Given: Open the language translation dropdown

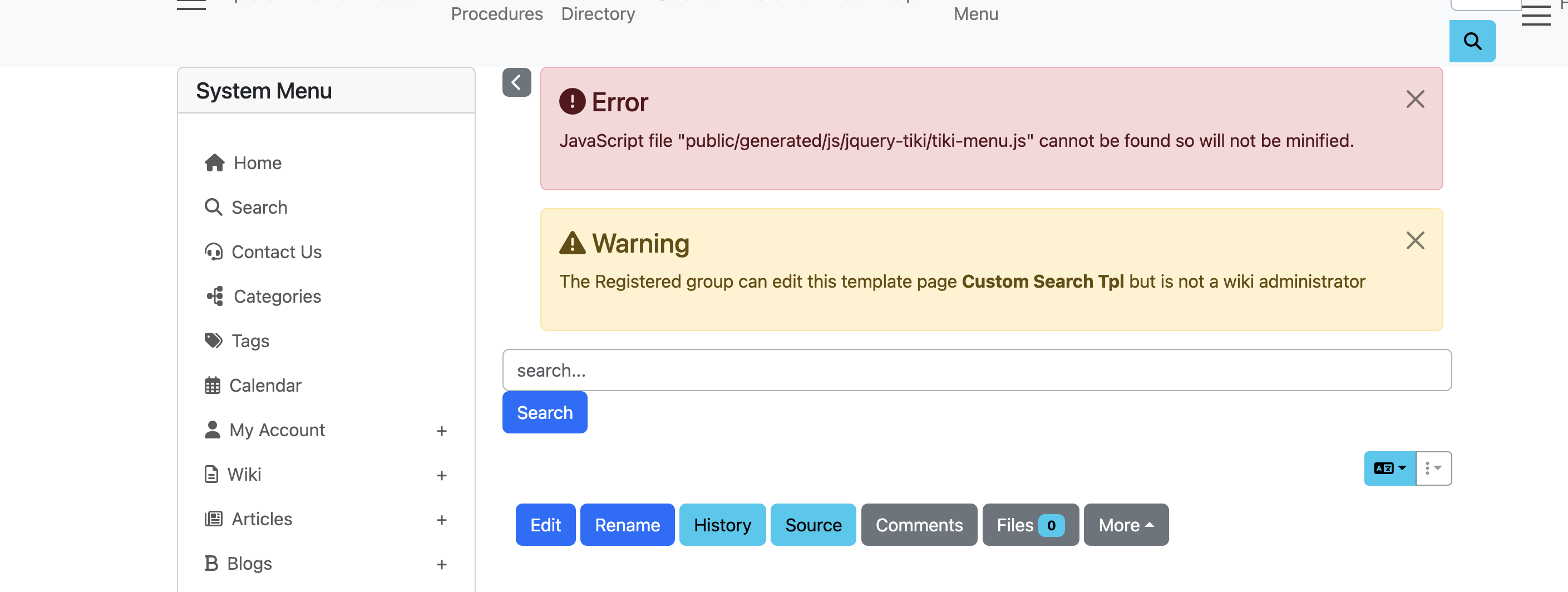Looking at the screenshot, I should pos(1389,468).
